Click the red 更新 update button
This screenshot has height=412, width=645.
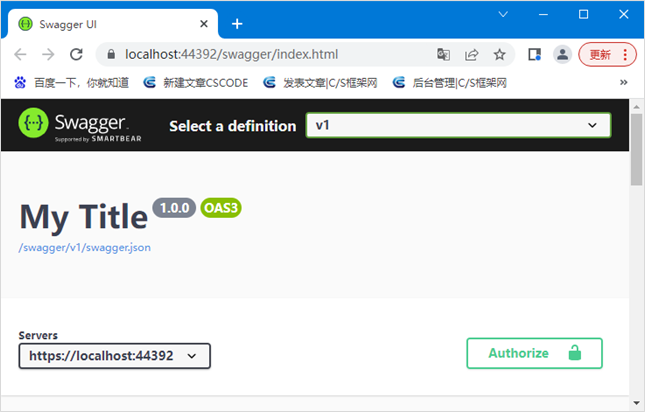pos(607,54)
